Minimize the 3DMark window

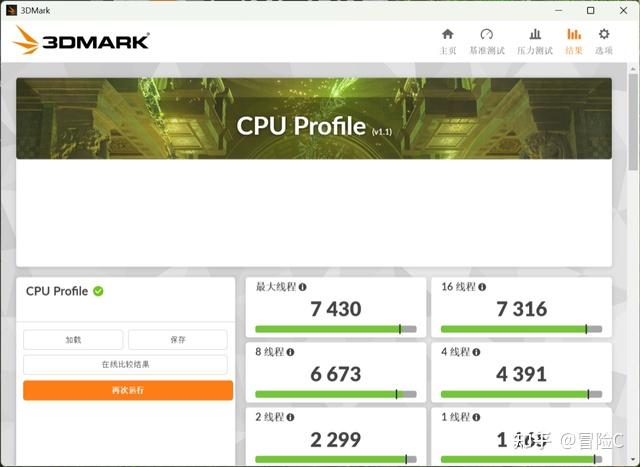click(x=559, y=10)
